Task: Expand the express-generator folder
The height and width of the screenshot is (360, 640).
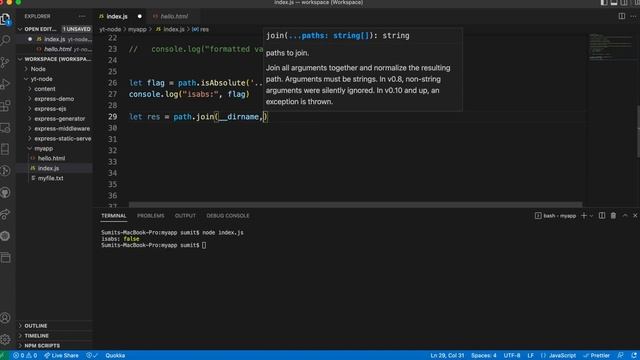Action: [x=55, y=119]
